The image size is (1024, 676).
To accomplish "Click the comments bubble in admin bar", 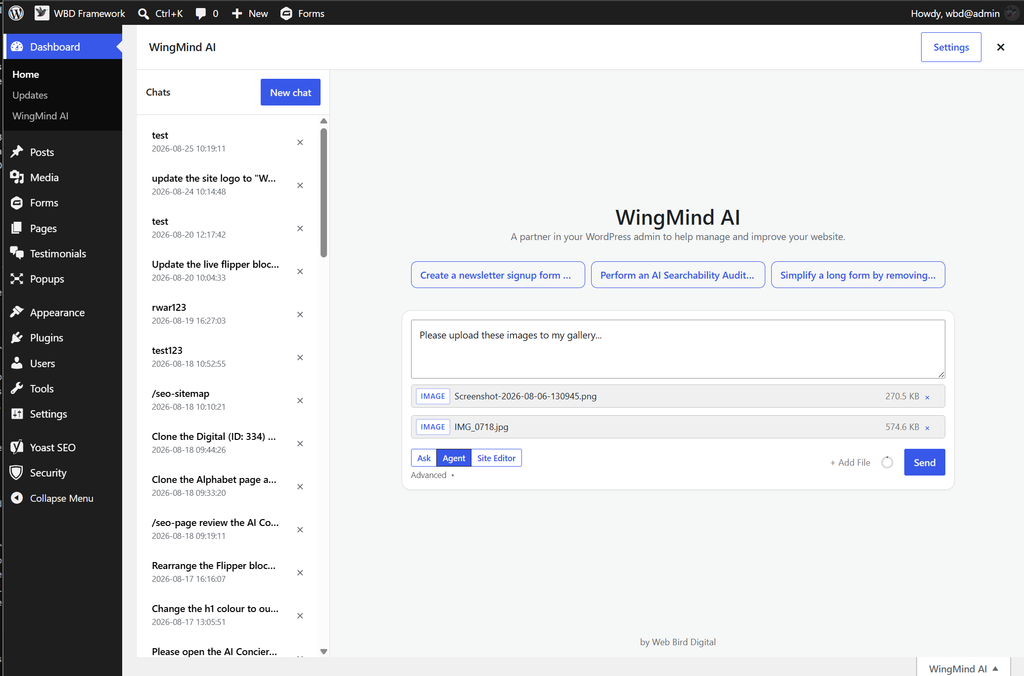I will pyautogui.click(x=200, y=13).
